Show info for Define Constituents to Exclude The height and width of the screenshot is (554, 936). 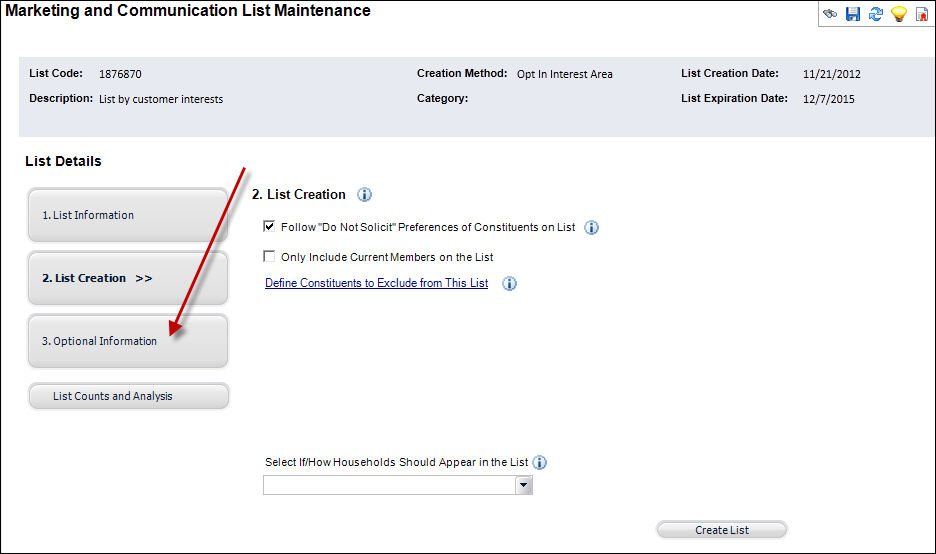point(509,284)
